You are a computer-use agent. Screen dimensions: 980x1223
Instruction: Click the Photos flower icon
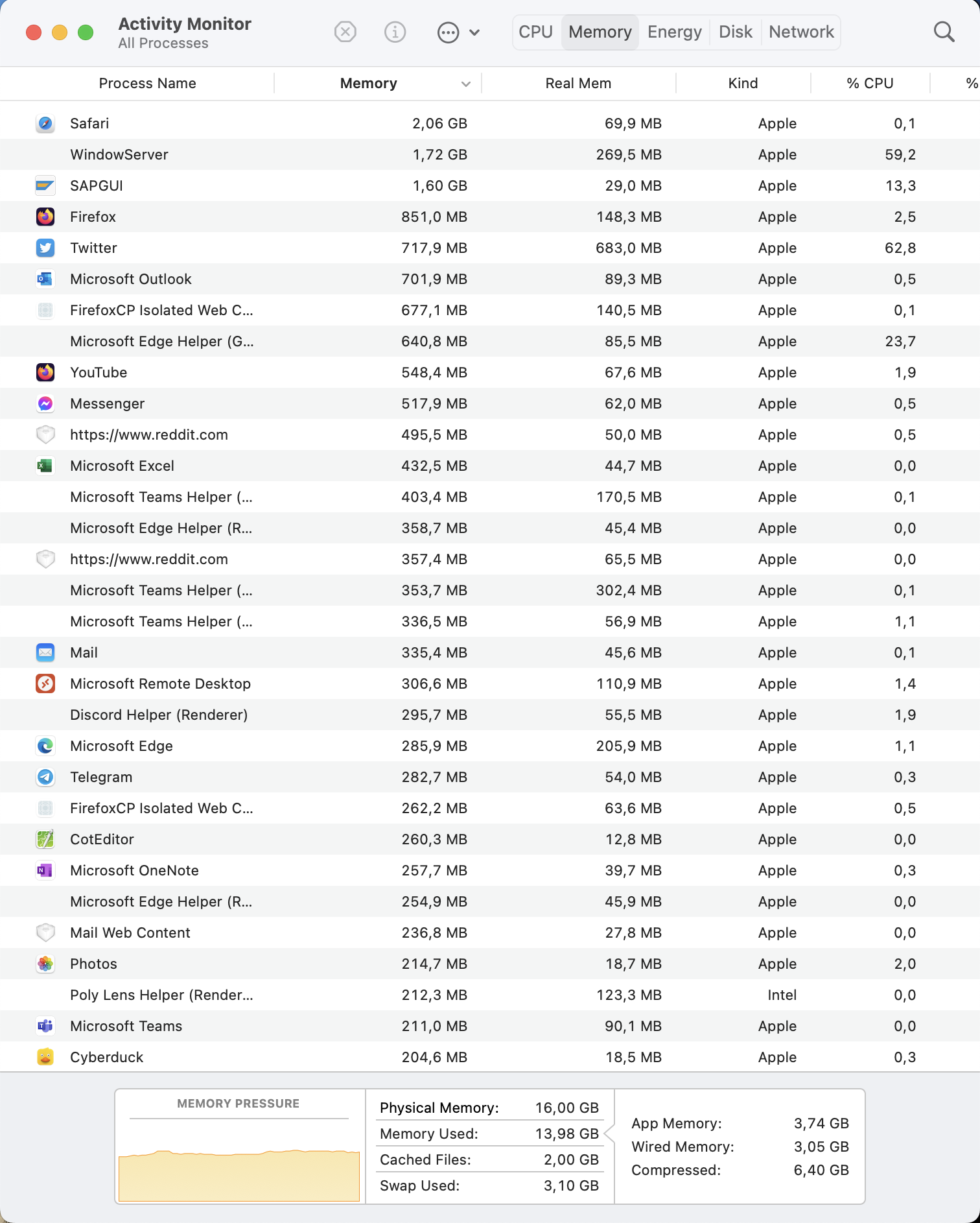[x=45, y=964]
